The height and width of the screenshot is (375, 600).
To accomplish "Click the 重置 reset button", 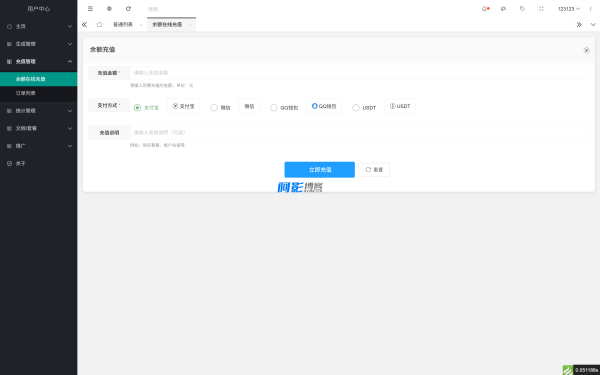I will 374,170.
